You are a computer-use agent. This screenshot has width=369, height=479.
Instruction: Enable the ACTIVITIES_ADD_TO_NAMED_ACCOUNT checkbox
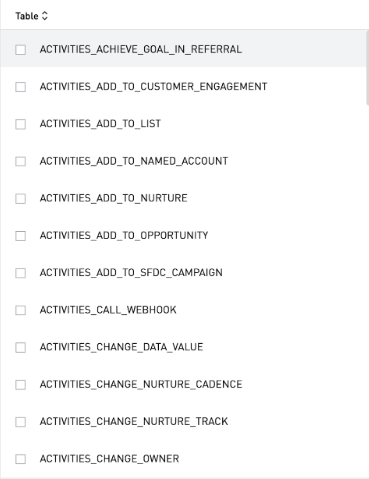click(21, 161)
